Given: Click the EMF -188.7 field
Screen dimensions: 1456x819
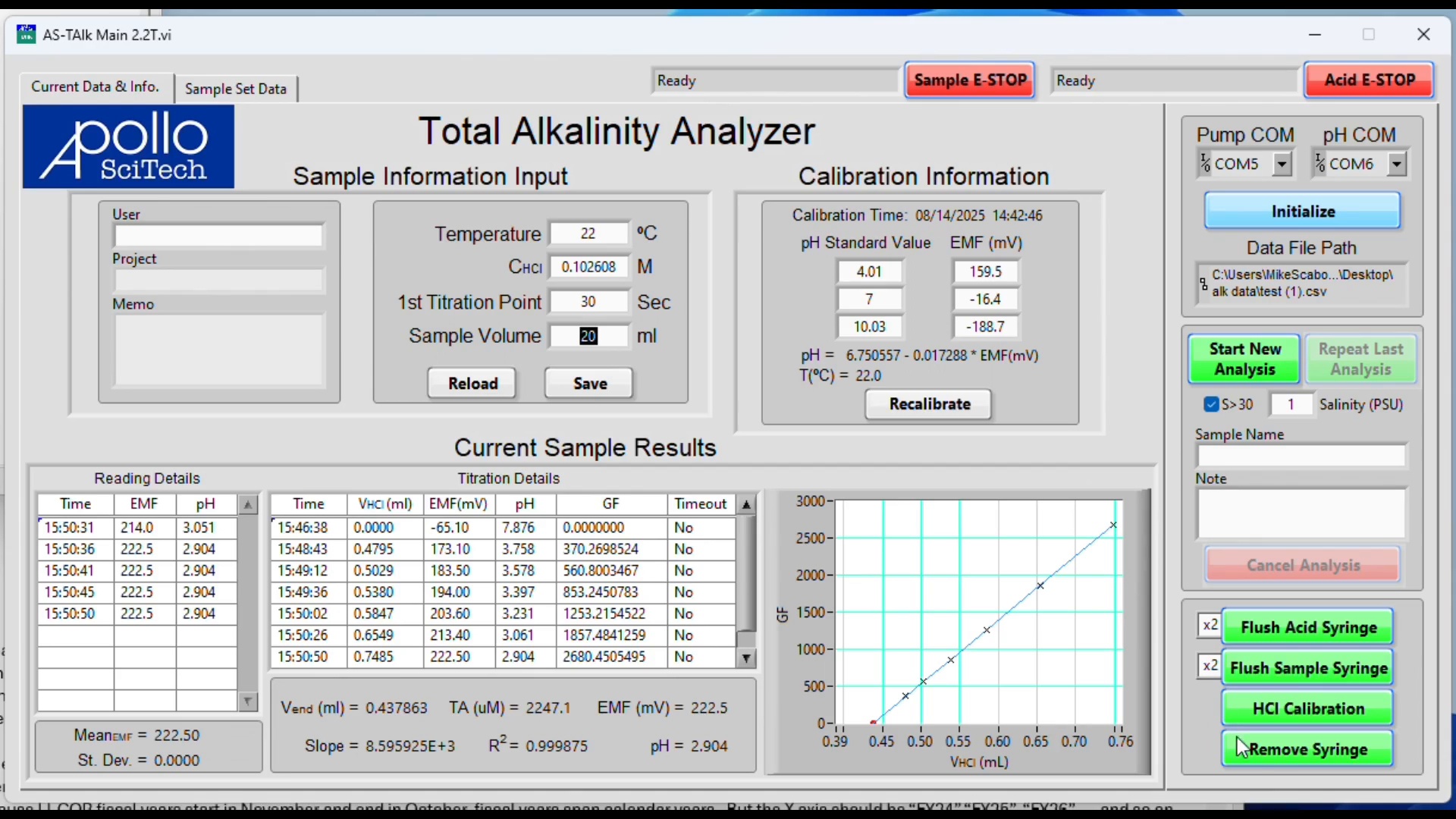Looking at the screenshot, I should (985, 327).
